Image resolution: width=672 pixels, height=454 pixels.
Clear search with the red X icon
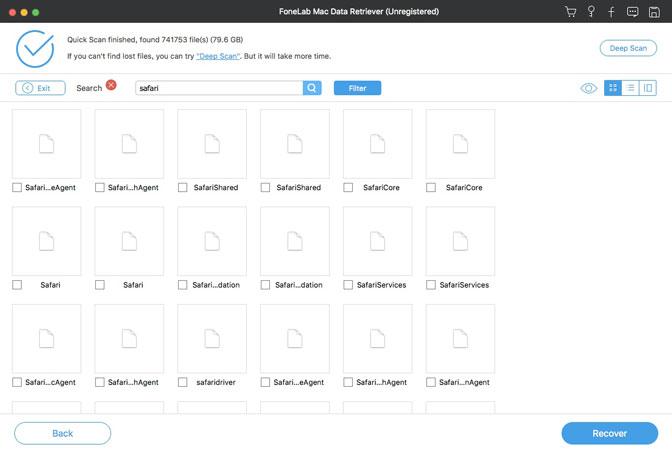111,84
